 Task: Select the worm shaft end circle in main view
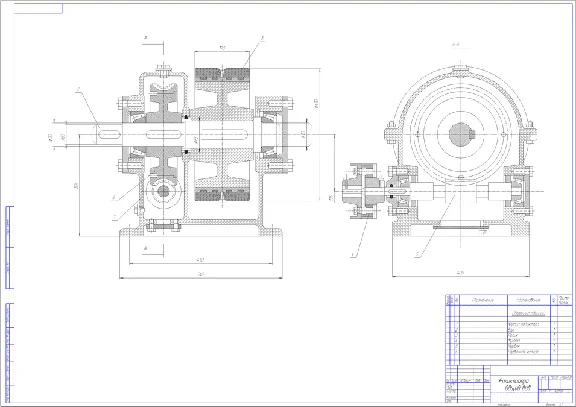pos(163,191)
